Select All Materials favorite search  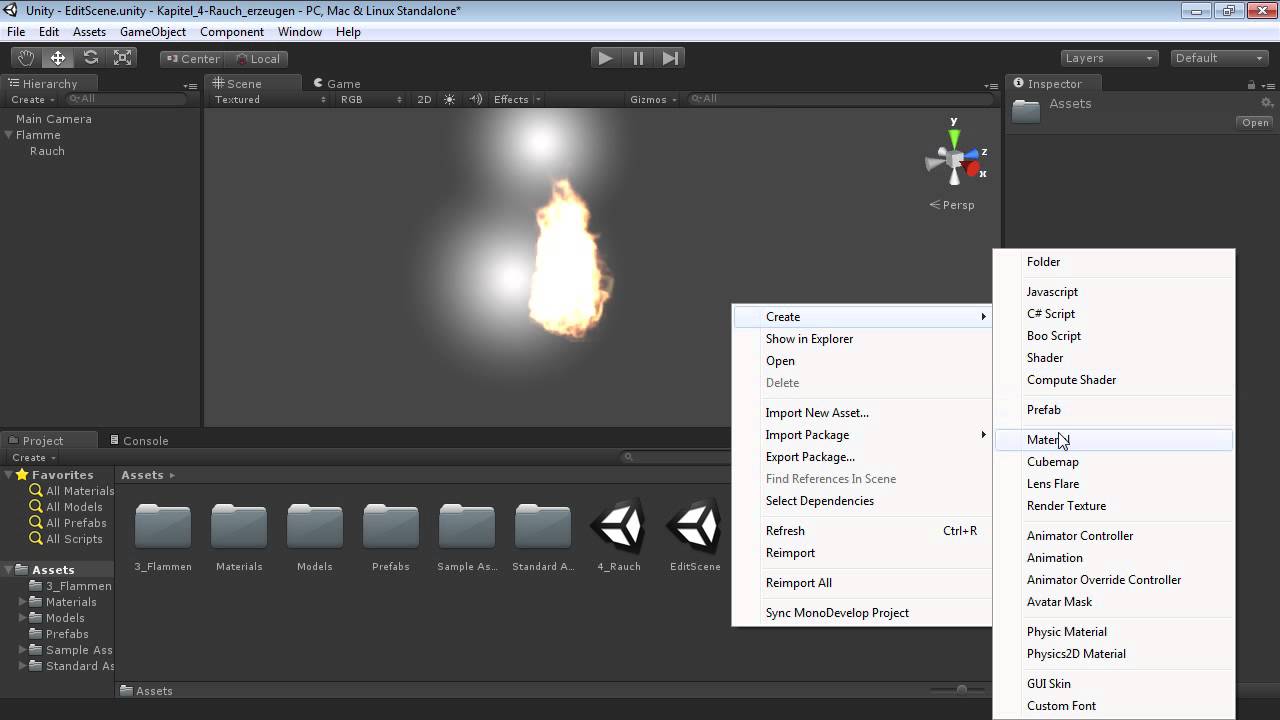[x=72, y=491]
